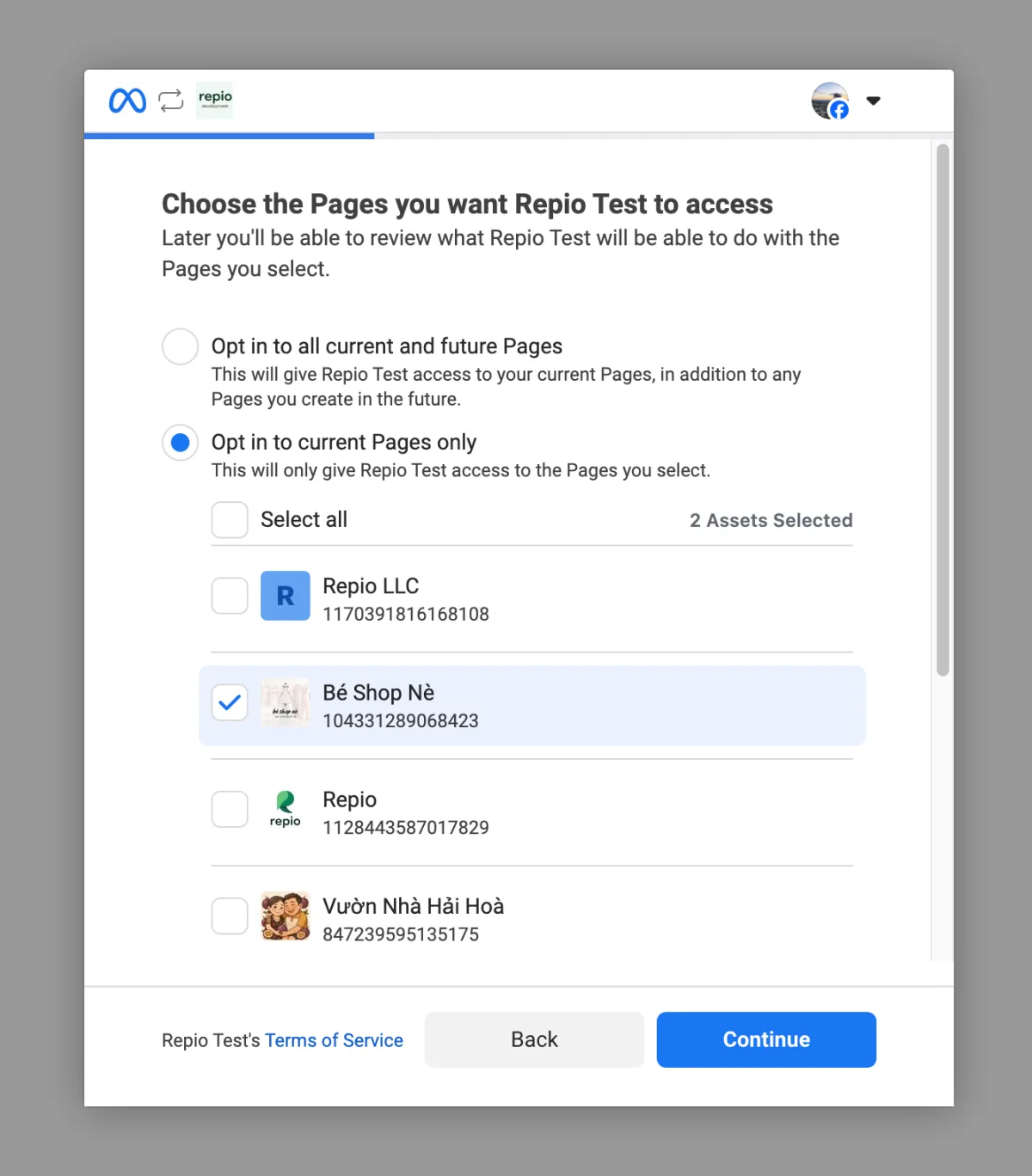1032x1176 pixels.
Task: Open the Terms of Service link
Action: click(334, 1040)
